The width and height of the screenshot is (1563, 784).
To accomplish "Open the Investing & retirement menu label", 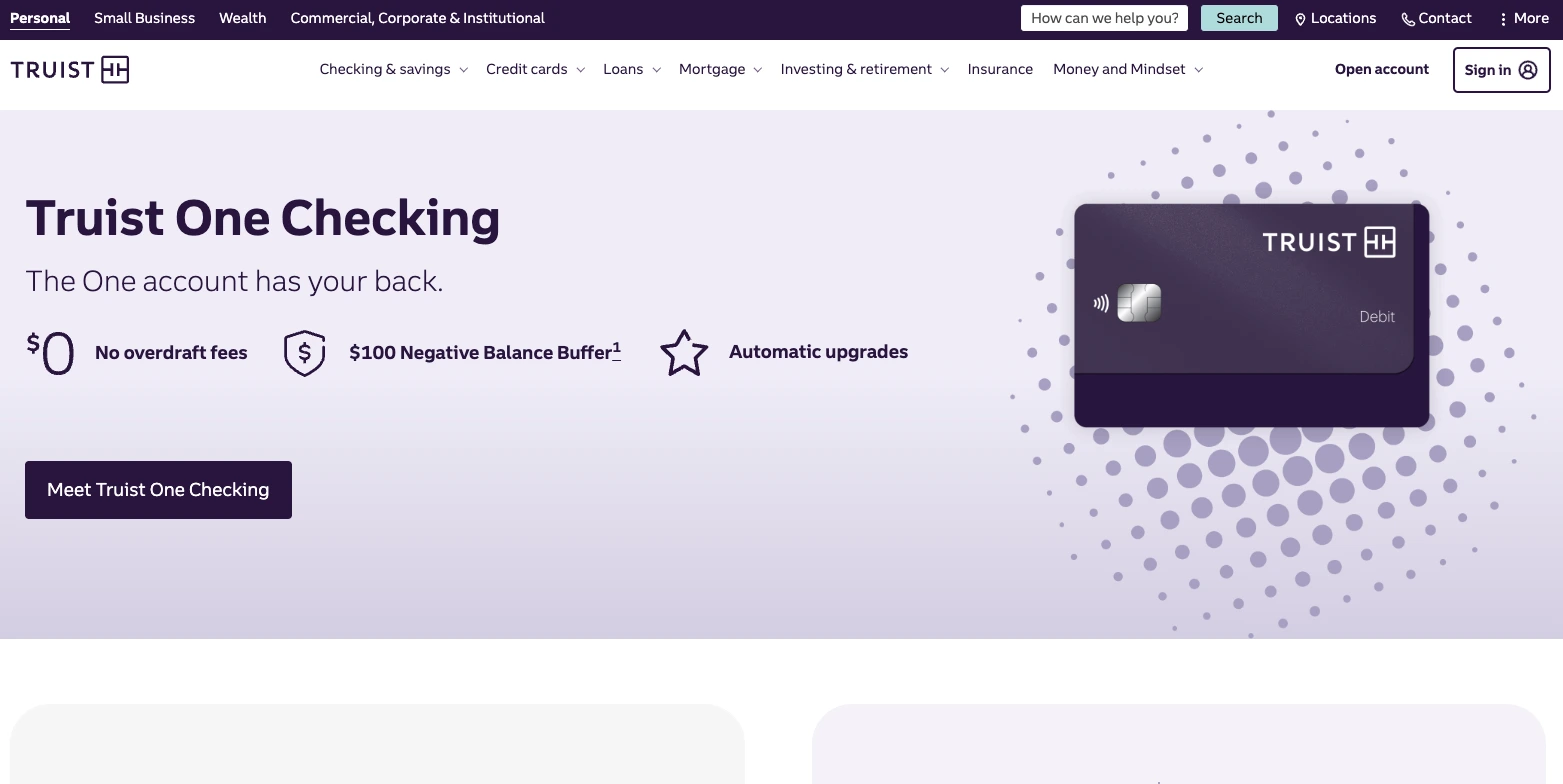I will click(856, 69).
